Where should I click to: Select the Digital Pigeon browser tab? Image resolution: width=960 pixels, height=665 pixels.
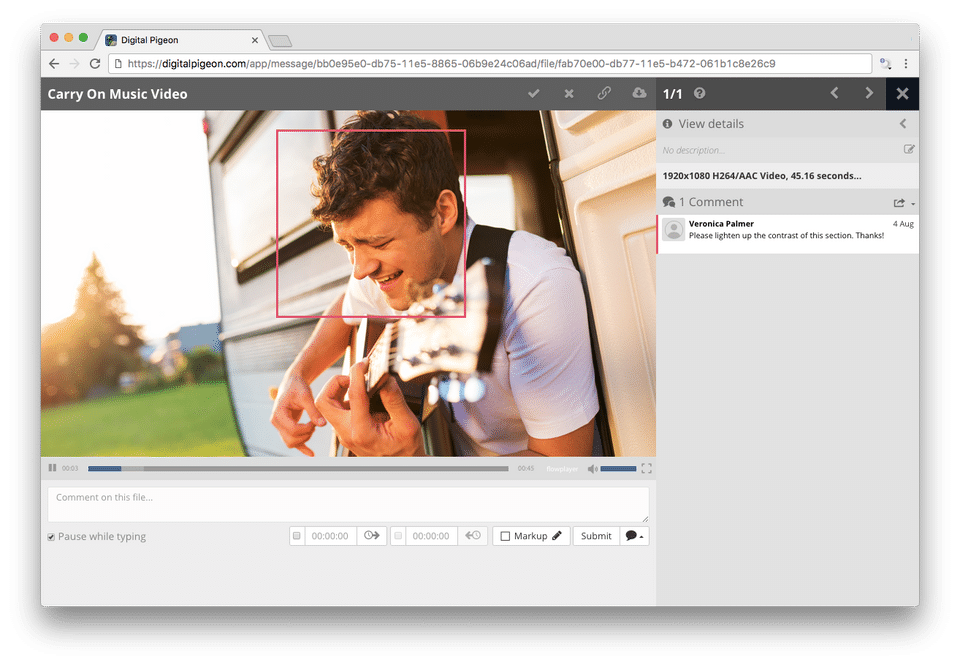point(181,40)
